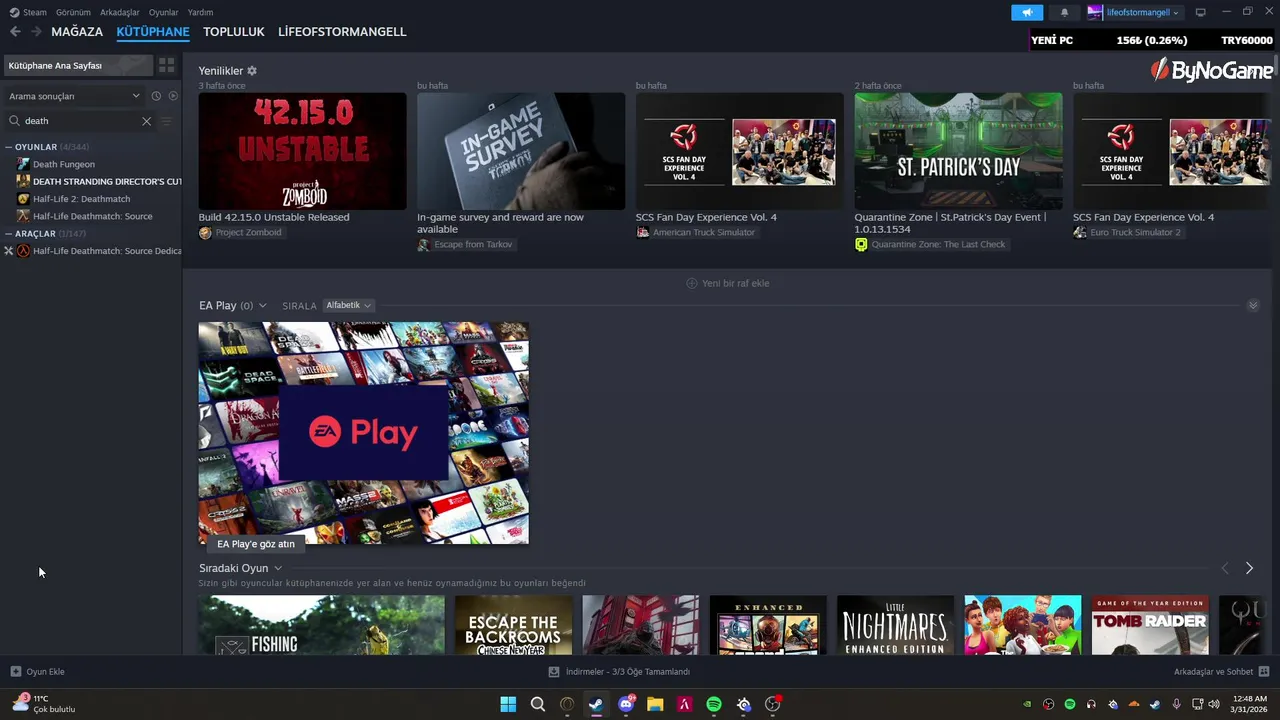Open the St. Patrick's Day event thumbnail
Screen dimensions: 1280x720
[x=959, y=151]
